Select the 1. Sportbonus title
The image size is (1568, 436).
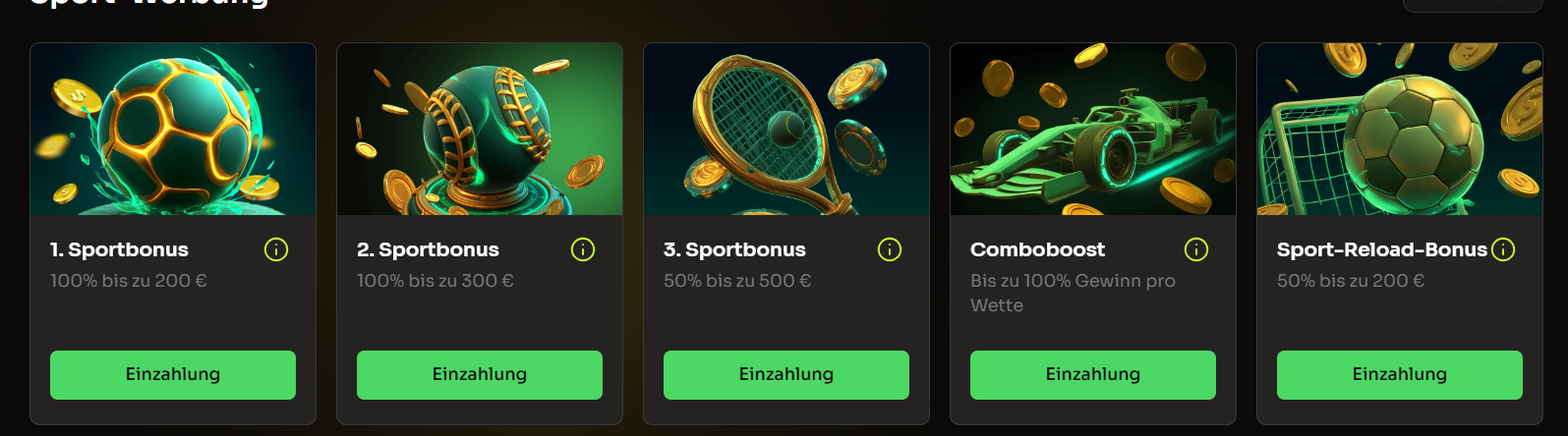tap(119, 249)
